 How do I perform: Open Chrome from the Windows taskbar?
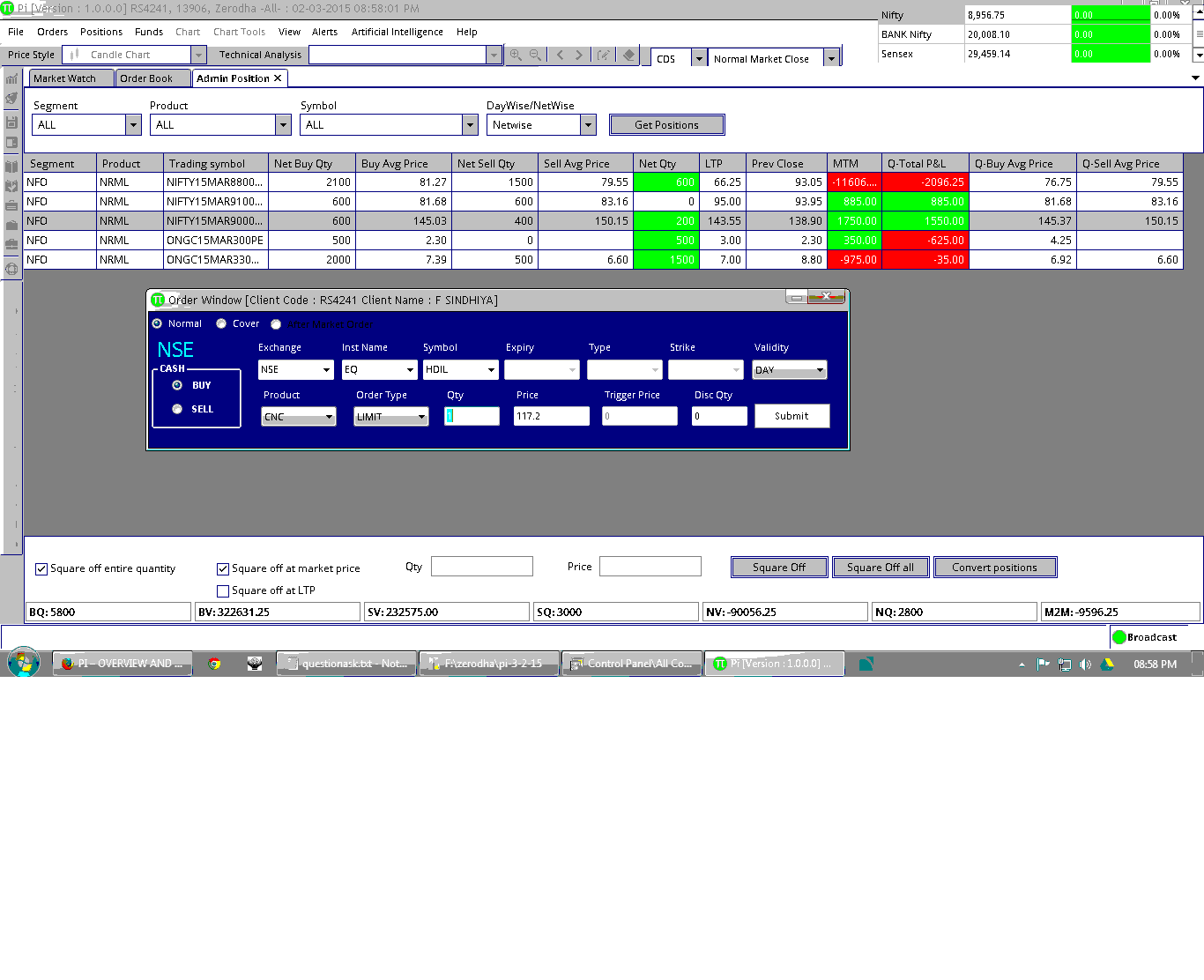[x=214, y=664]
